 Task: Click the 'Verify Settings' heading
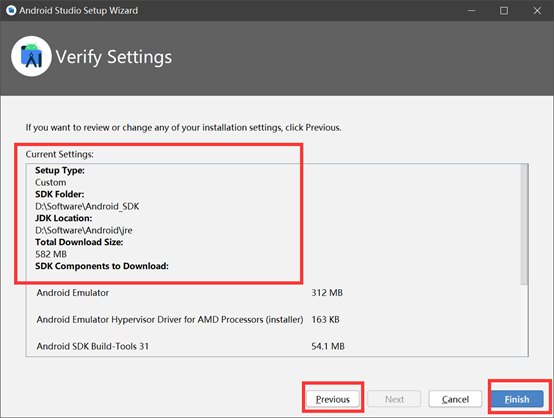(x=114, y=57)
